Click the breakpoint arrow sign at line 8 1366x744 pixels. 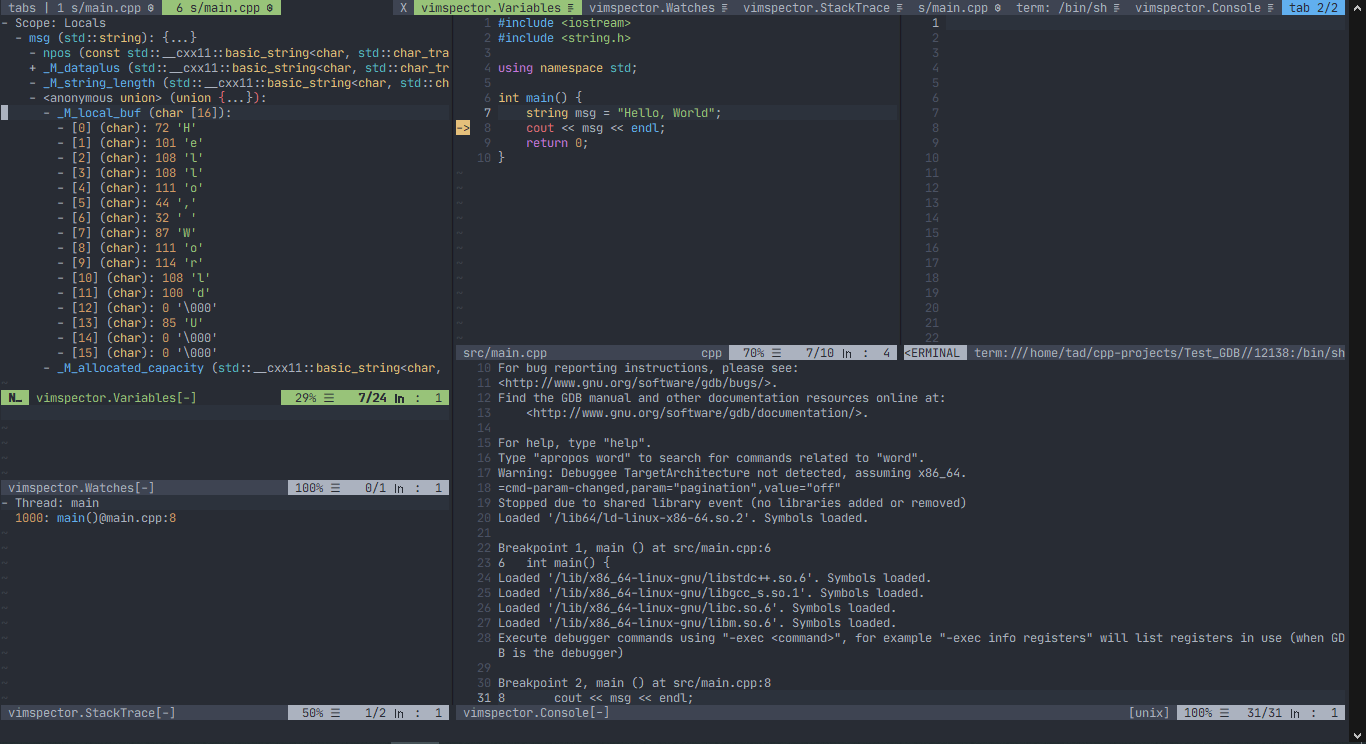click(462, 128)
